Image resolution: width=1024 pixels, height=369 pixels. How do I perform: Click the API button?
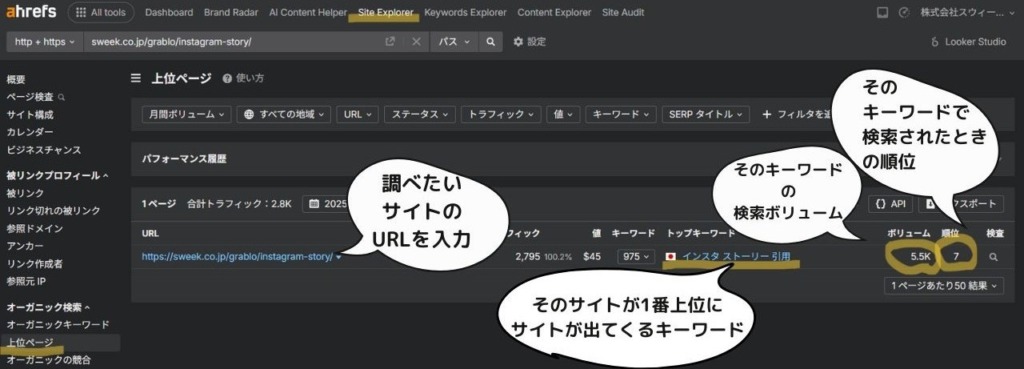(x=890, y=204)
